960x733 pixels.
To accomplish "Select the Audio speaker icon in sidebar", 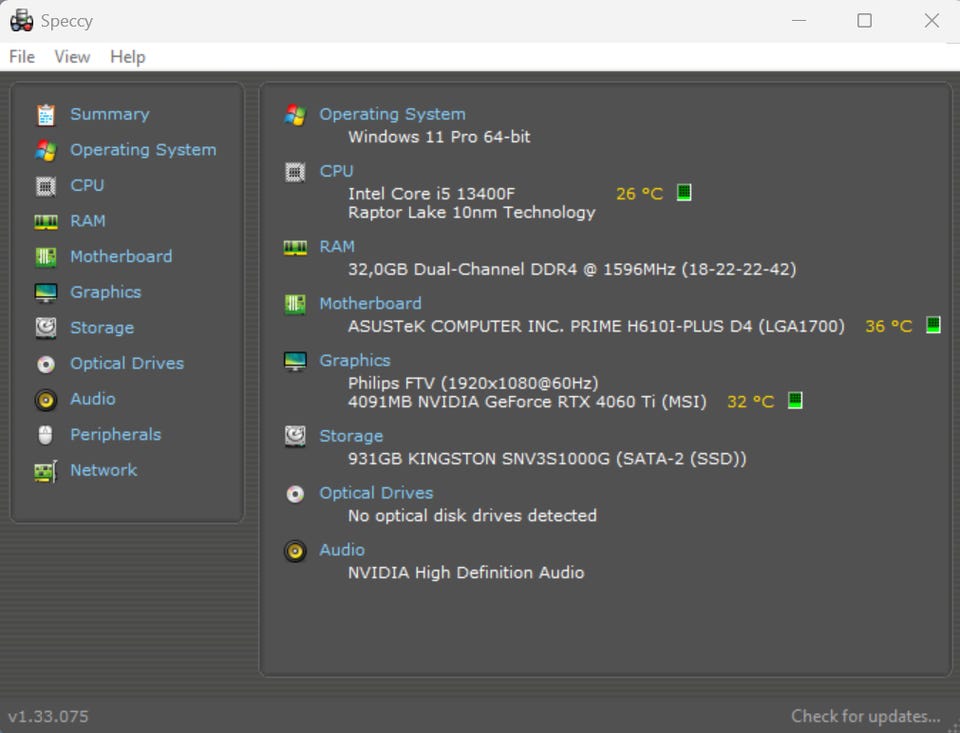I will [x=46, y=400].
